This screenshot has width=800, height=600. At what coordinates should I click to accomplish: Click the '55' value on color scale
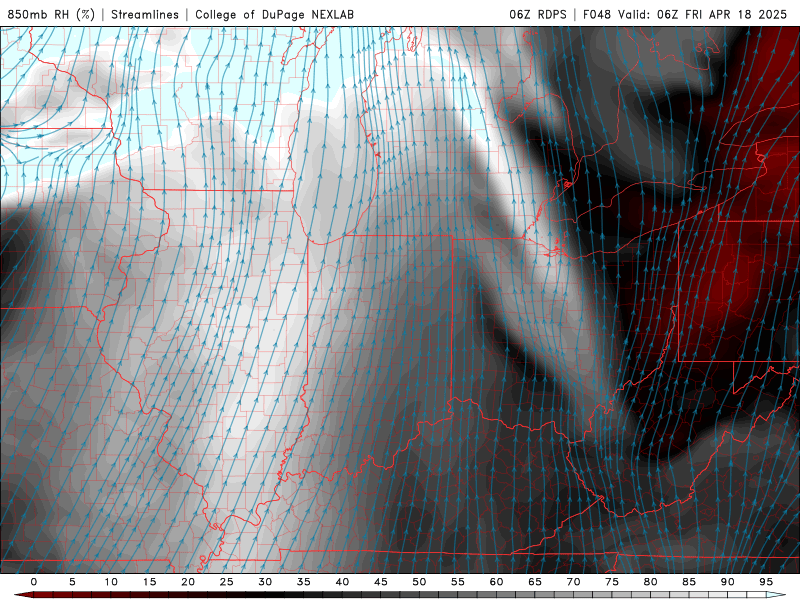click(458, 582)
